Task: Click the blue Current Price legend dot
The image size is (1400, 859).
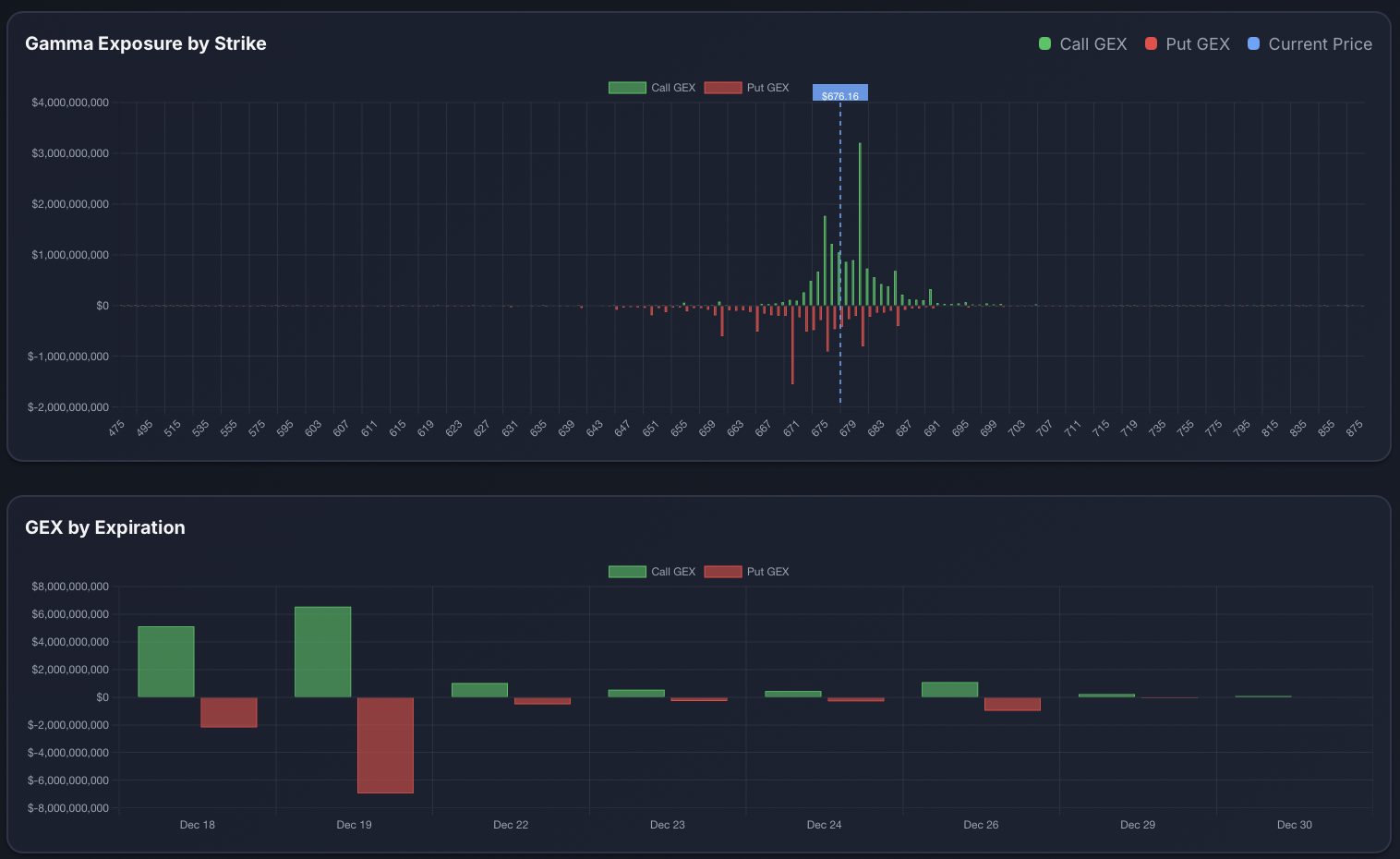Action: coord(1252,43)
